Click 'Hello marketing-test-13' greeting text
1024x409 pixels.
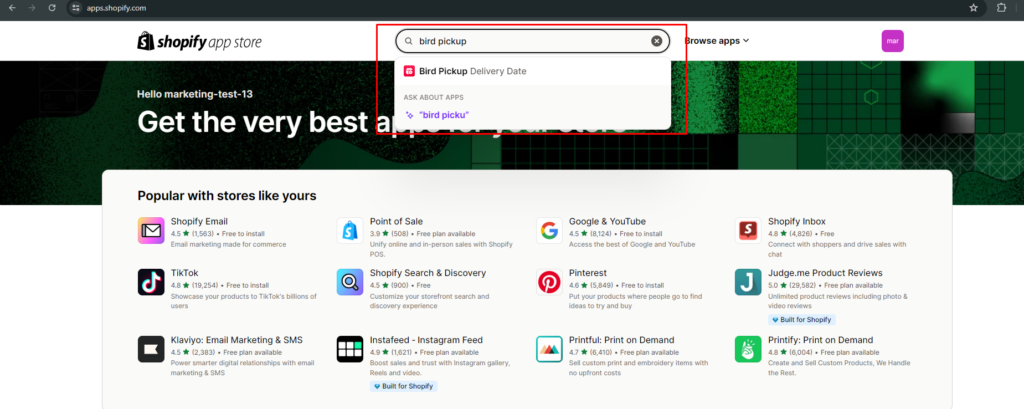coord(195,94)
